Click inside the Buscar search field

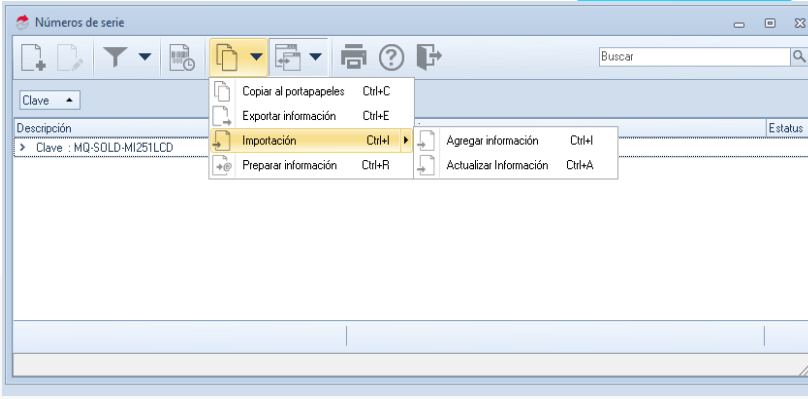[x=695, y=57]
